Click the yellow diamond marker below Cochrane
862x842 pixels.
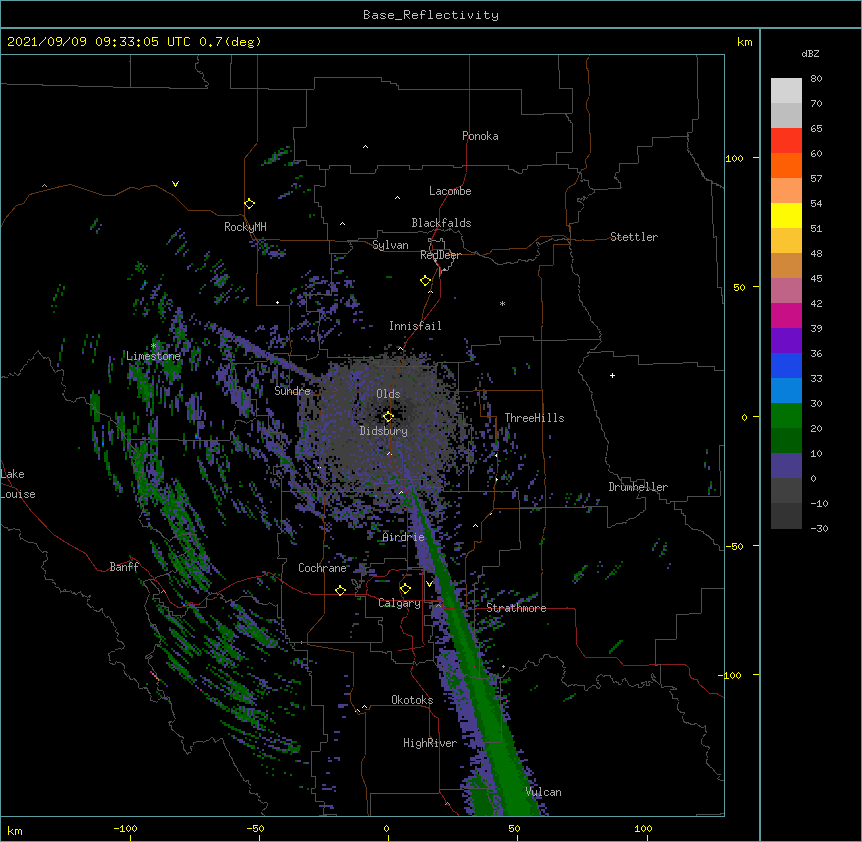(340, 590)
